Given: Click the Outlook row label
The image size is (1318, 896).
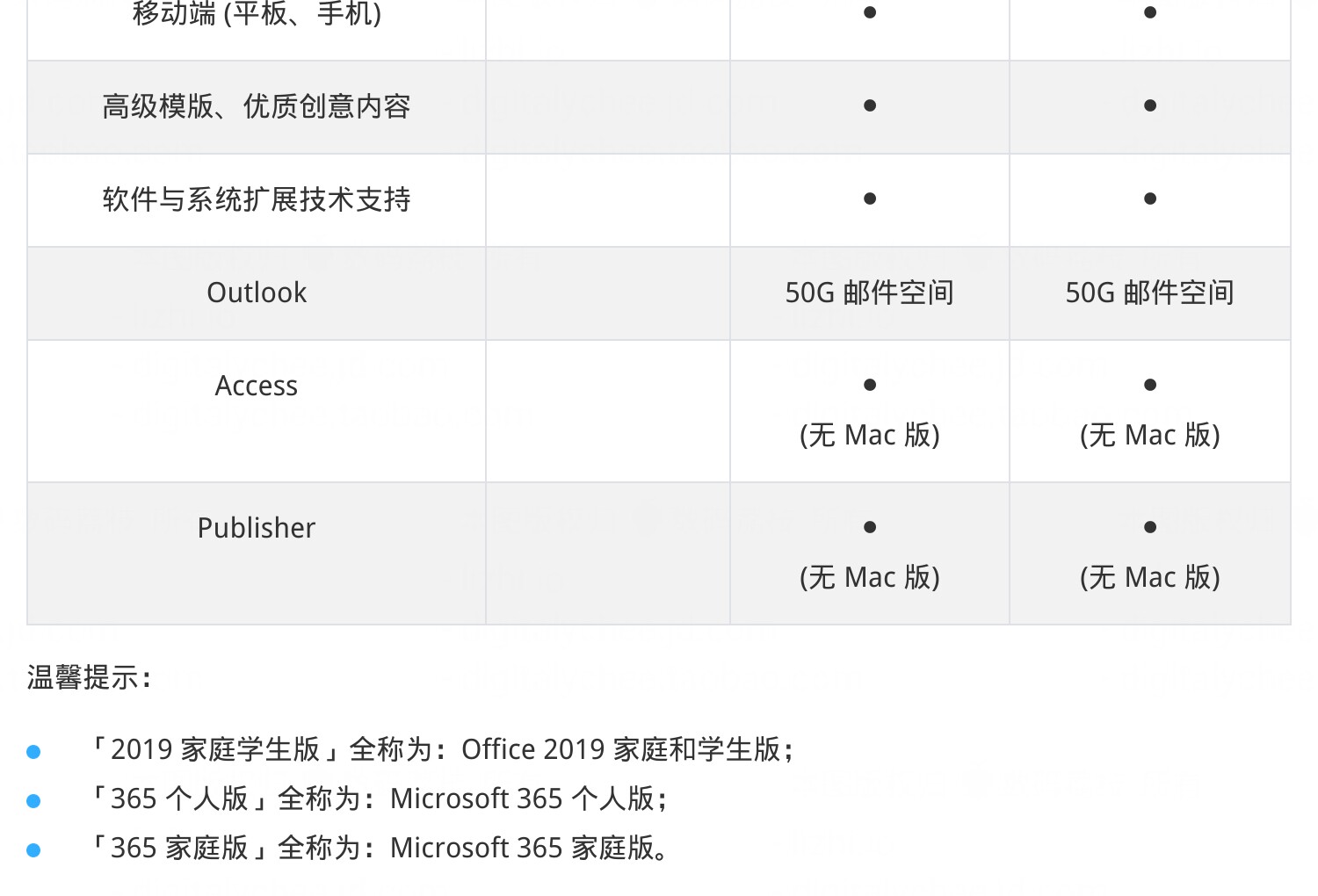Looking at the screenshot, I should [257, 293].
